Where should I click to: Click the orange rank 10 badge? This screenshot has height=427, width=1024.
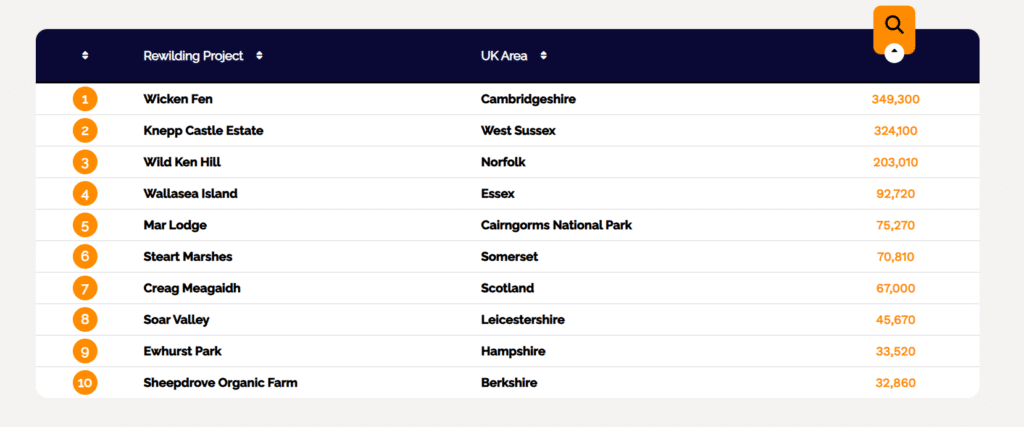click(x=85, y=383)
